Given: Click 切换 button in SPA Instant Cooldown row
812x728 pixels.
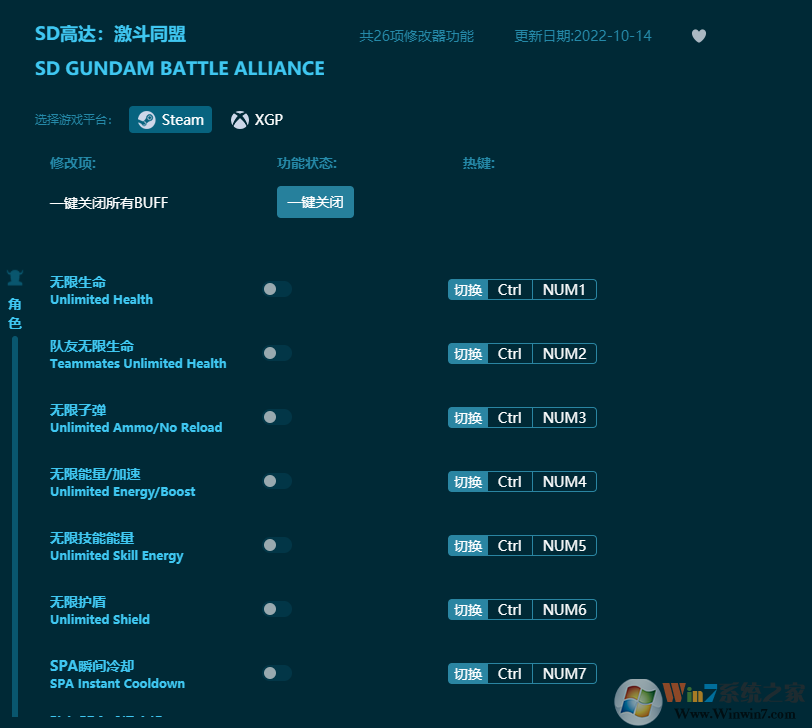Looking at the screenshot, I should click(468, 674).
